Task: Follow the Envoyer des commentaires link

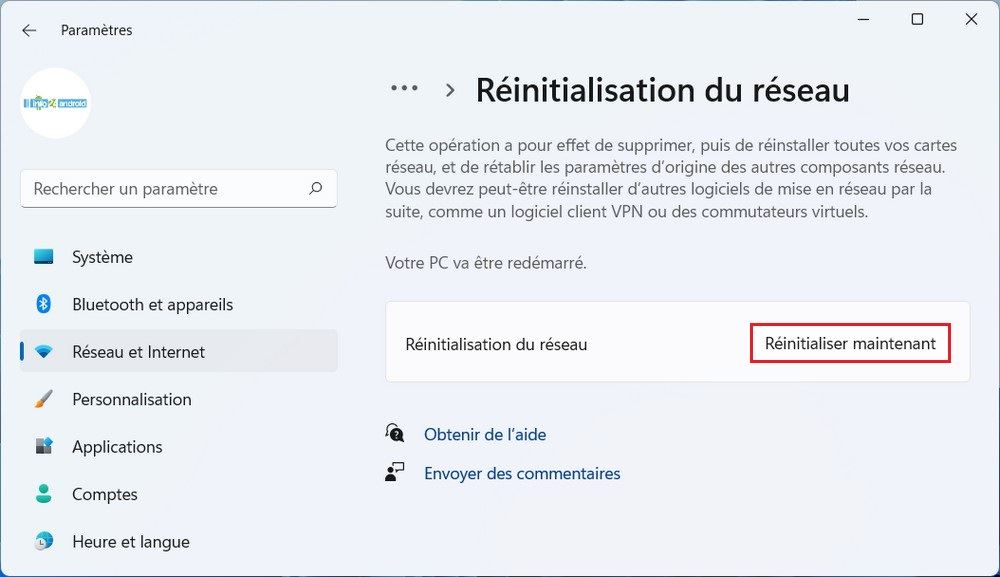Action: click(522, 471)
